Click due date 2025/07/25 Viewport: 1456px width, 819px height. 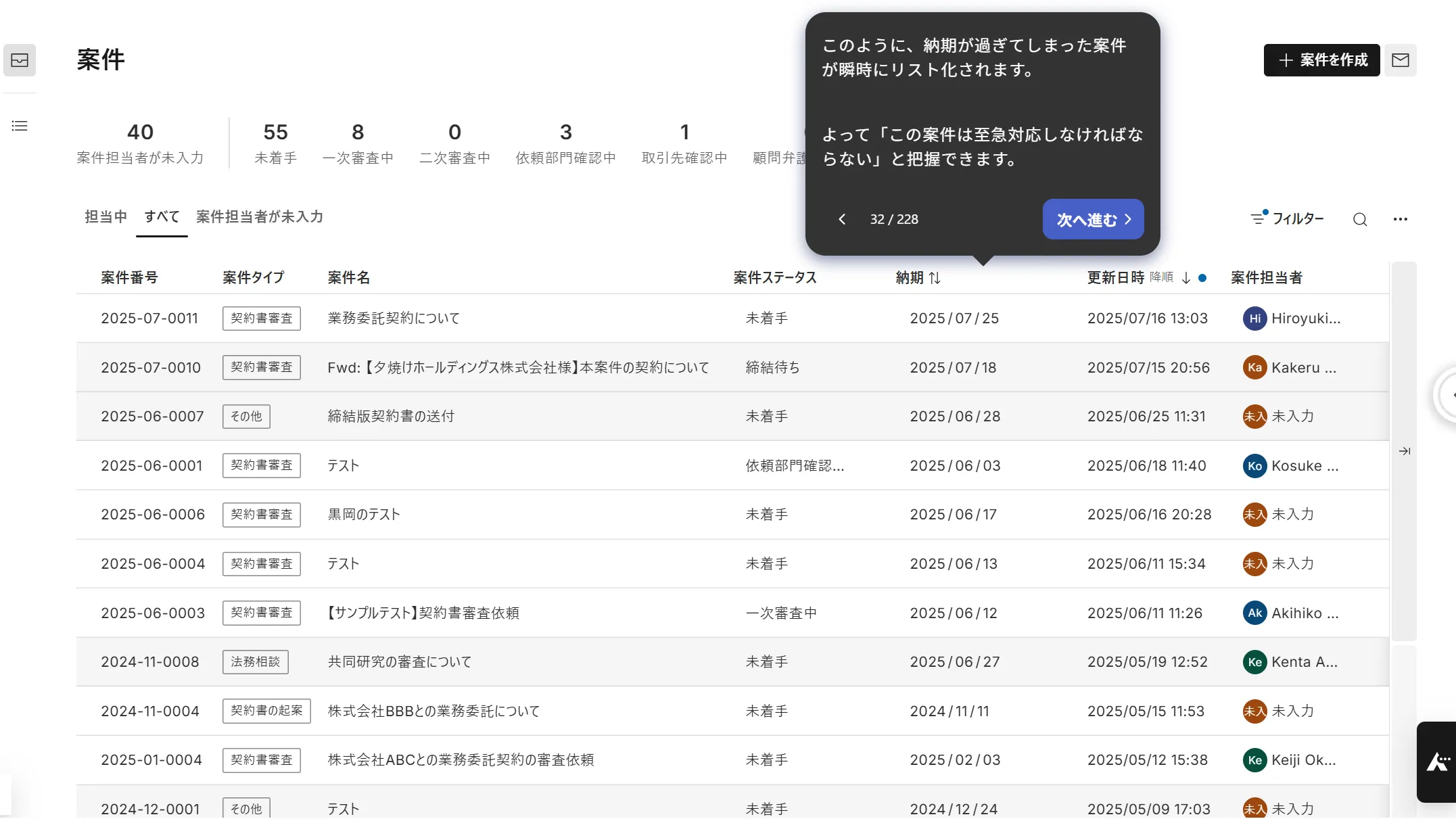point(954,319)
